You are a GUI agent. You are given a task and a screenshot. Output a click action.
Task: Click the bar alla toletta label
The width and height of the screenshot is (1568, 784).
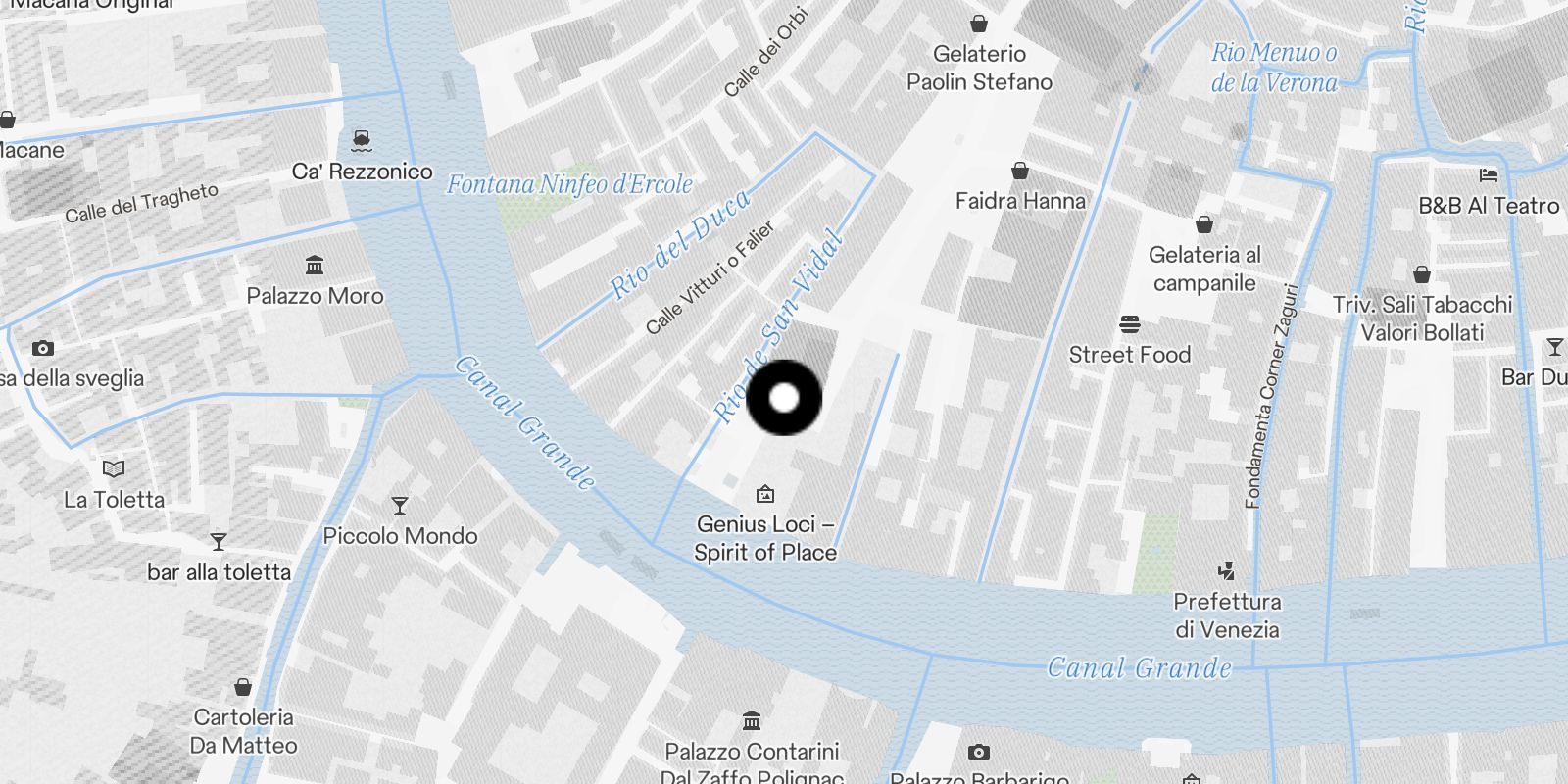[x=220, y=571]
